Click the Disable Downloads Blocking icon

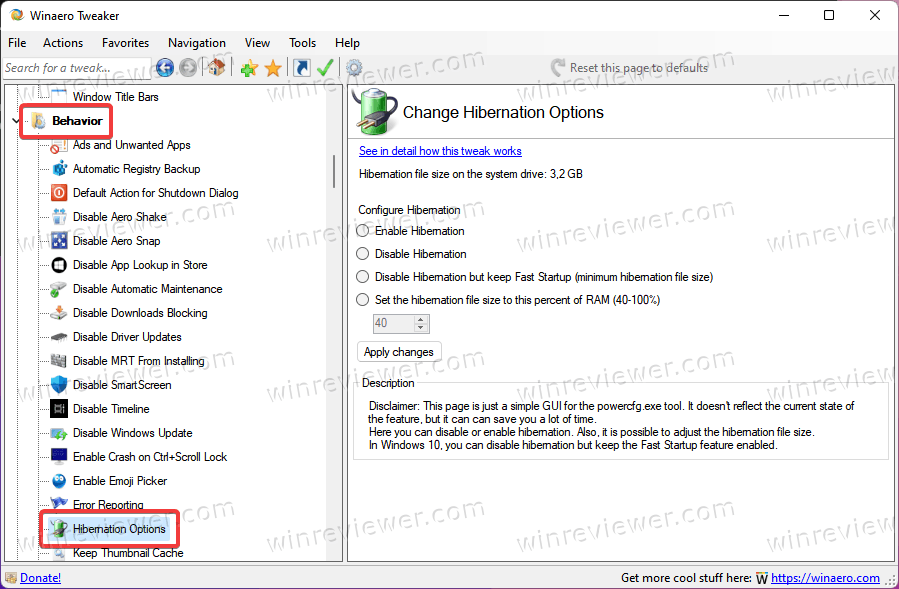point(59,313)
